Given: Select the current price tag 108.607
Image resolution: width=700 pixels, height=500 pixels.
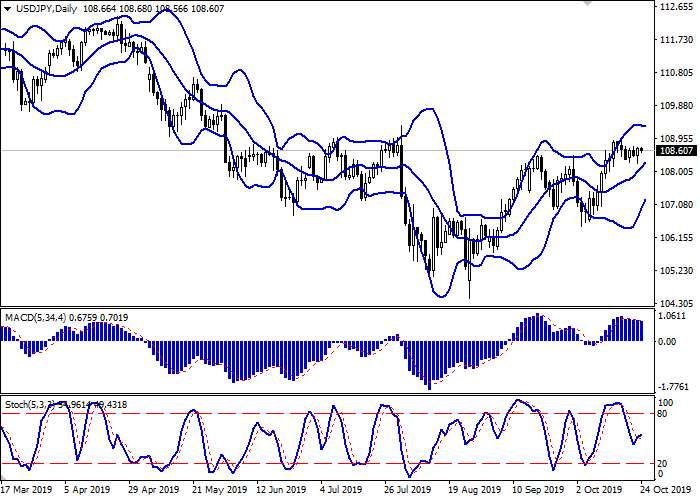Looking at the screenshot, I should [x=678, y=150].
